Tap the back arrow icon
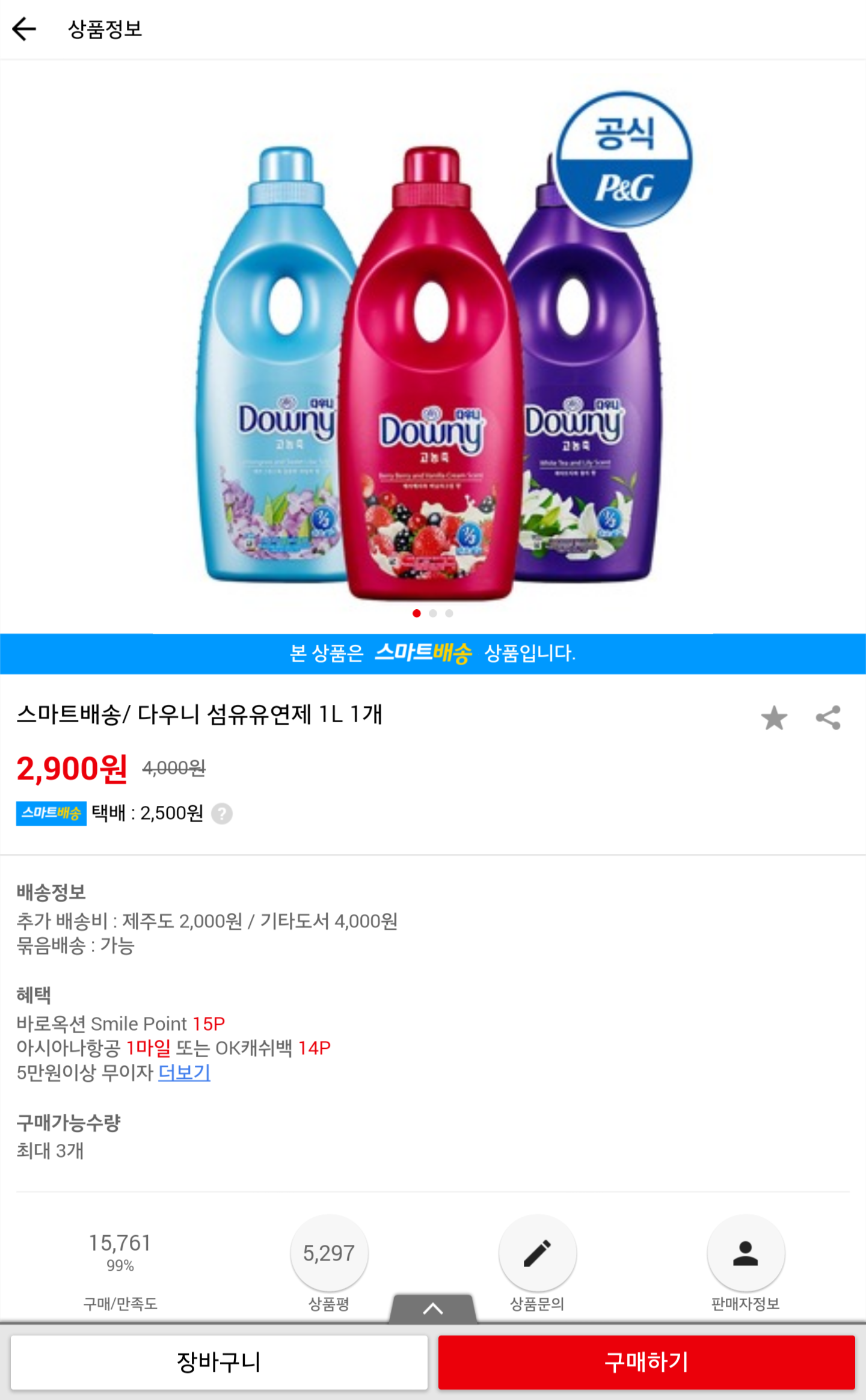This screenshot has width=866, height=1400. tap(24, 29)
